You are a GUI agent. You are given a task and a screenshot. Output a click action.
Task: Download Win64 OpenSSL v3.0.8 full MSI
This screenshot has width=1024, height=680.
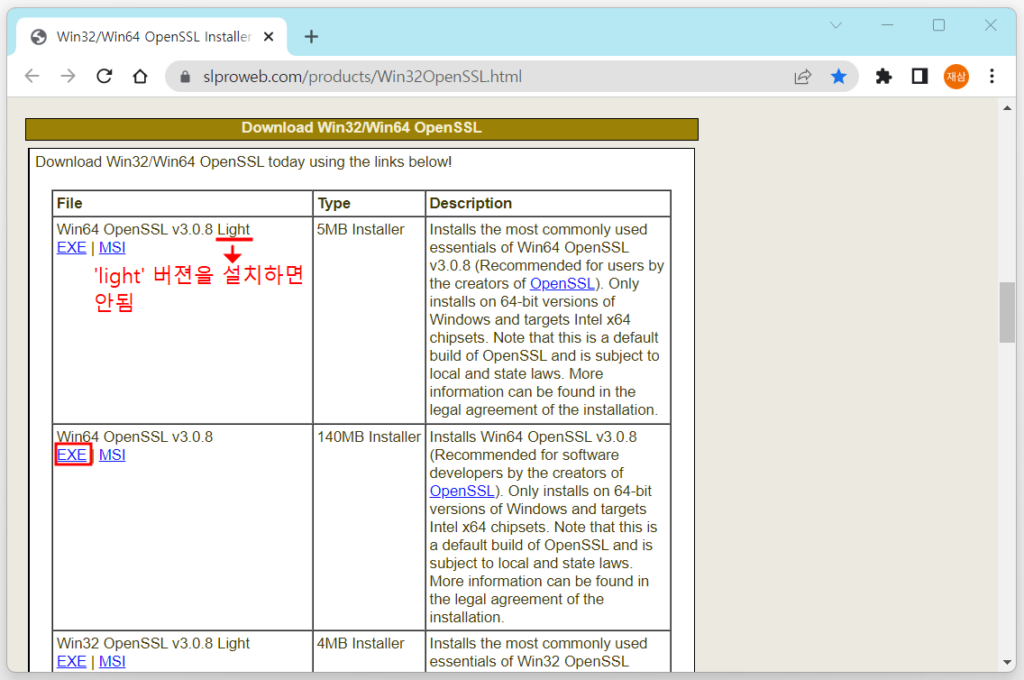(112, 455)
